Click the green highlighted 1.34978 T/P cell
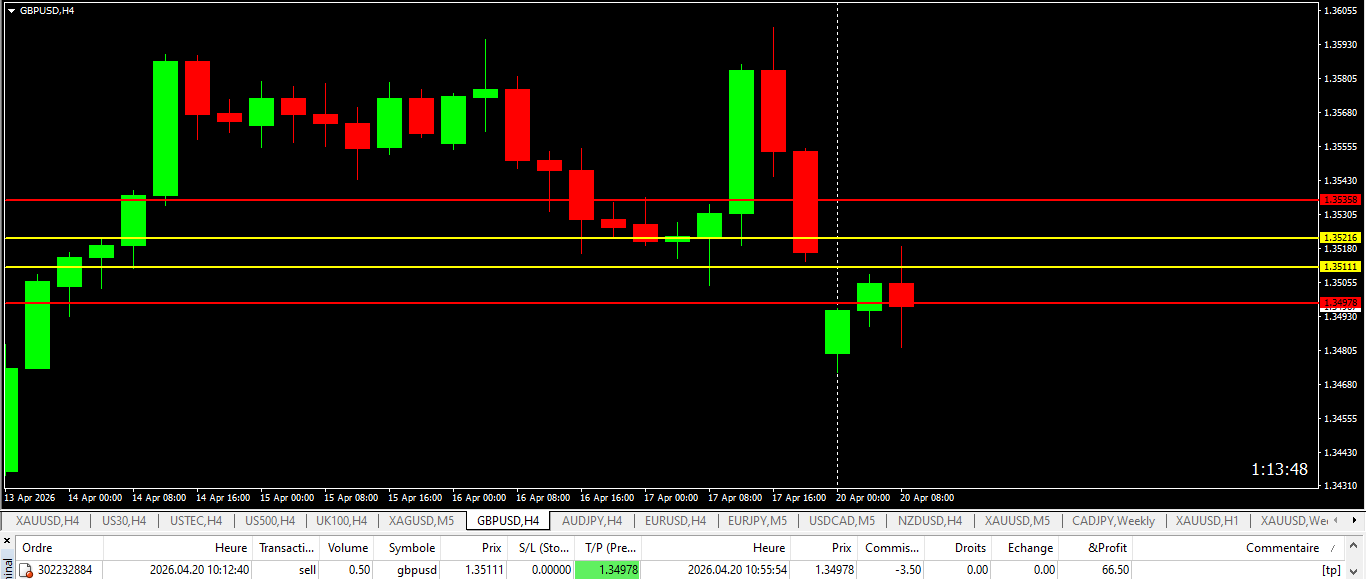 [607, 570]
